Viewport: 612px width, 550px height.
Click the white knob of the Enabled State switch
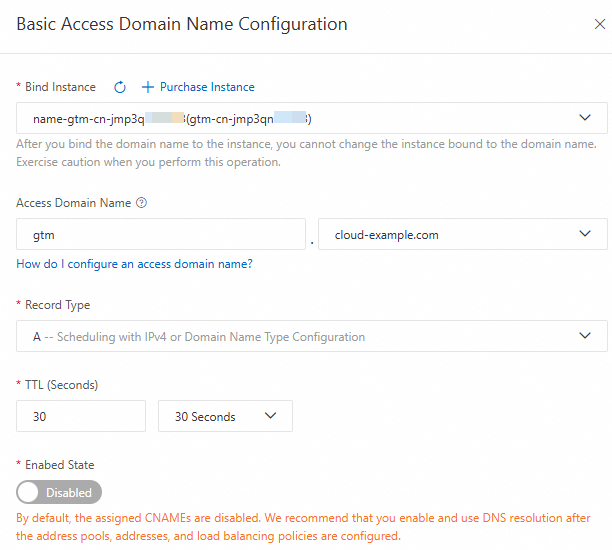click(29, 492)
